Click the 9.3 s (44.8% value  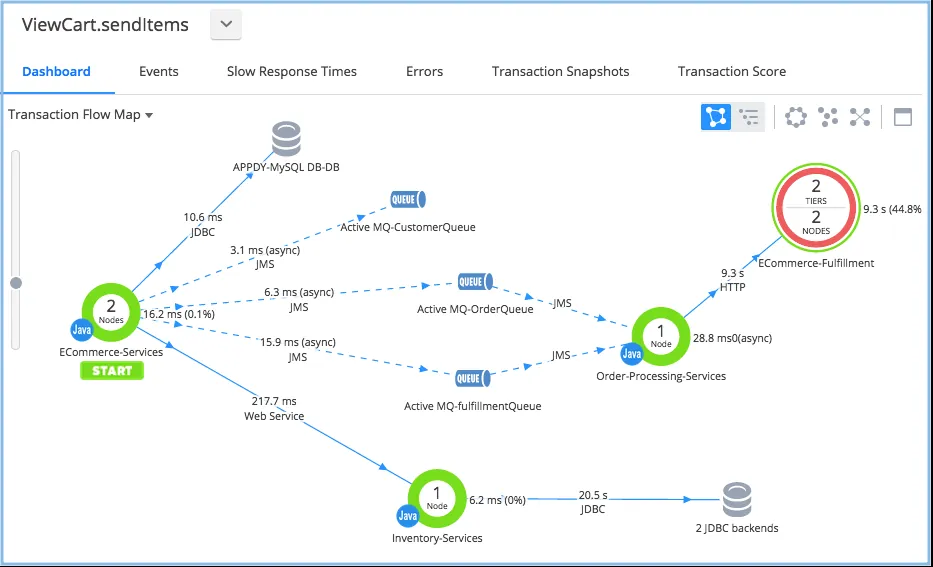click(x=893, y=209)
